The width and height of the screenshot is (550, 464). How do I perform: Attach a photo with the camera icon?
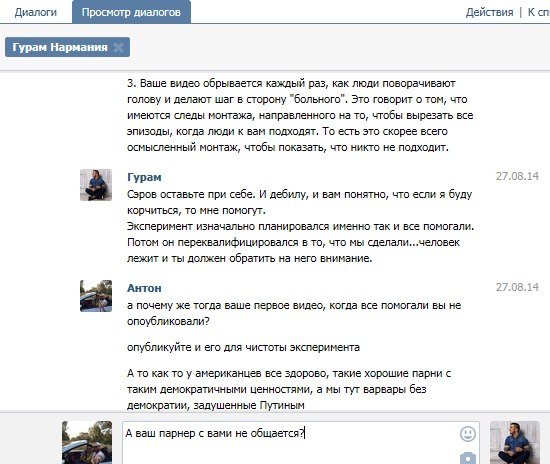pyautogui.click(x=468, y=458)
